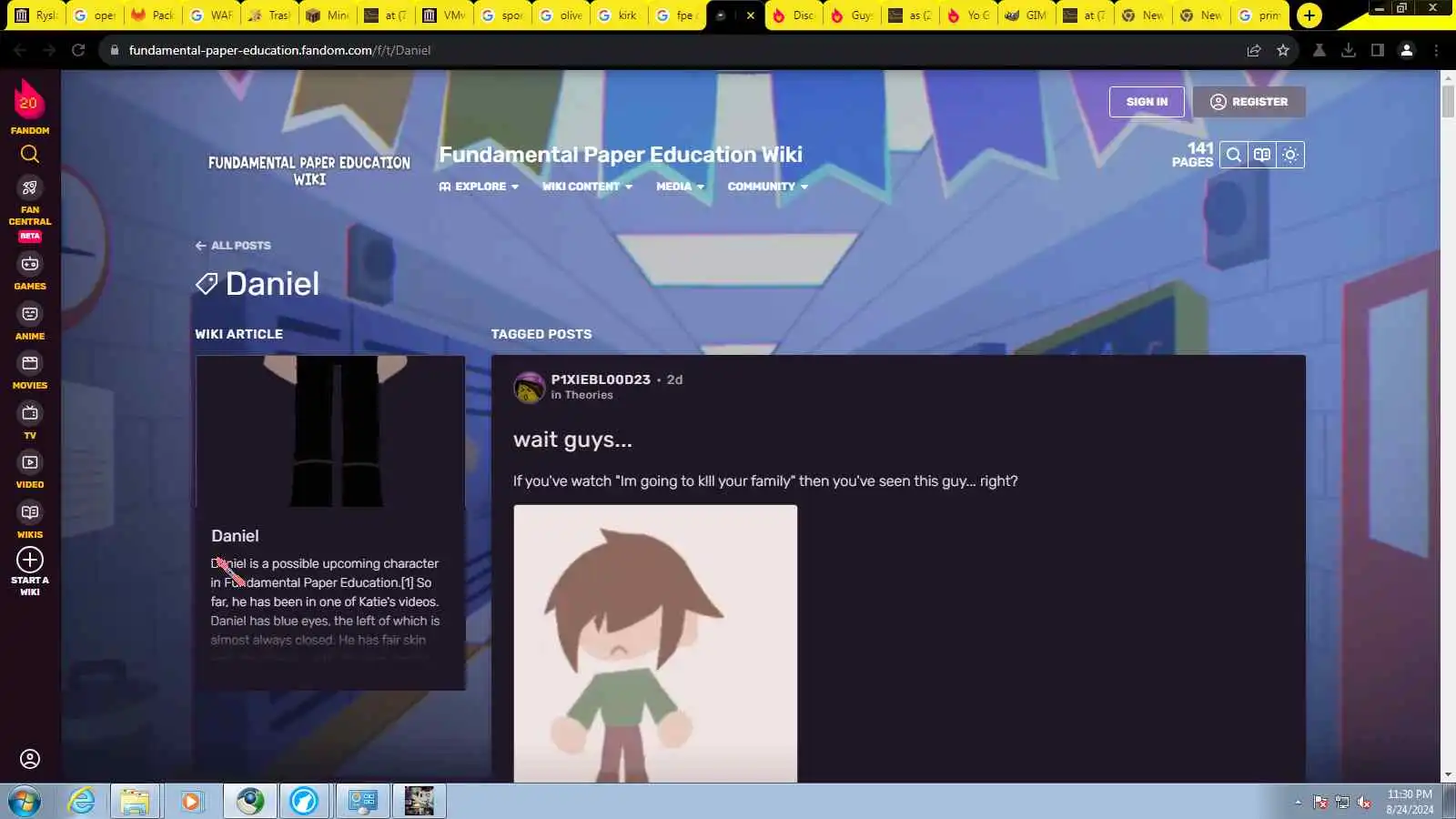1456x819 pixels.
Task: Click the wiki wordmark logo text
Action: point(309,171)
